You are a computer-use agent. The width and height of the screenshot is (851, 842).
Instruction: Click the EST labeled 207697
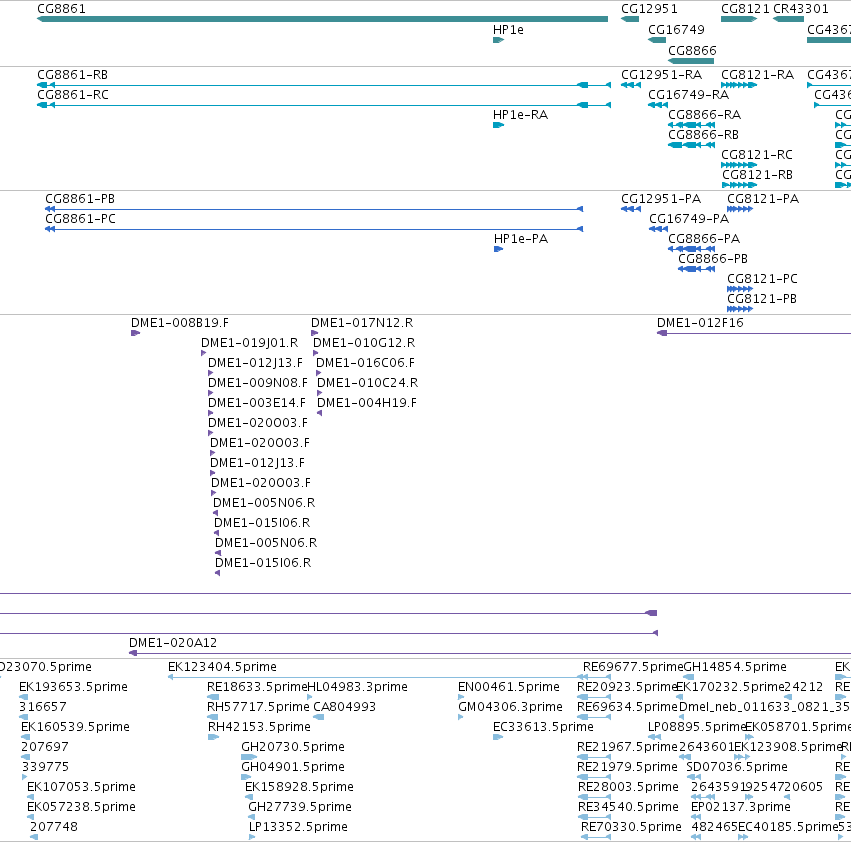click(x=45, y=748)
